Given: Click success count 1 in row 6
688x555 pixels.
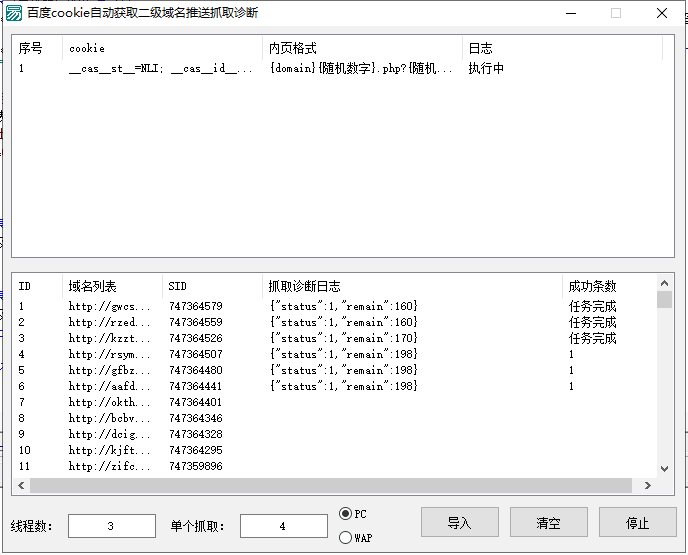Looking at the screenshot, I should (x=571, y=386).
